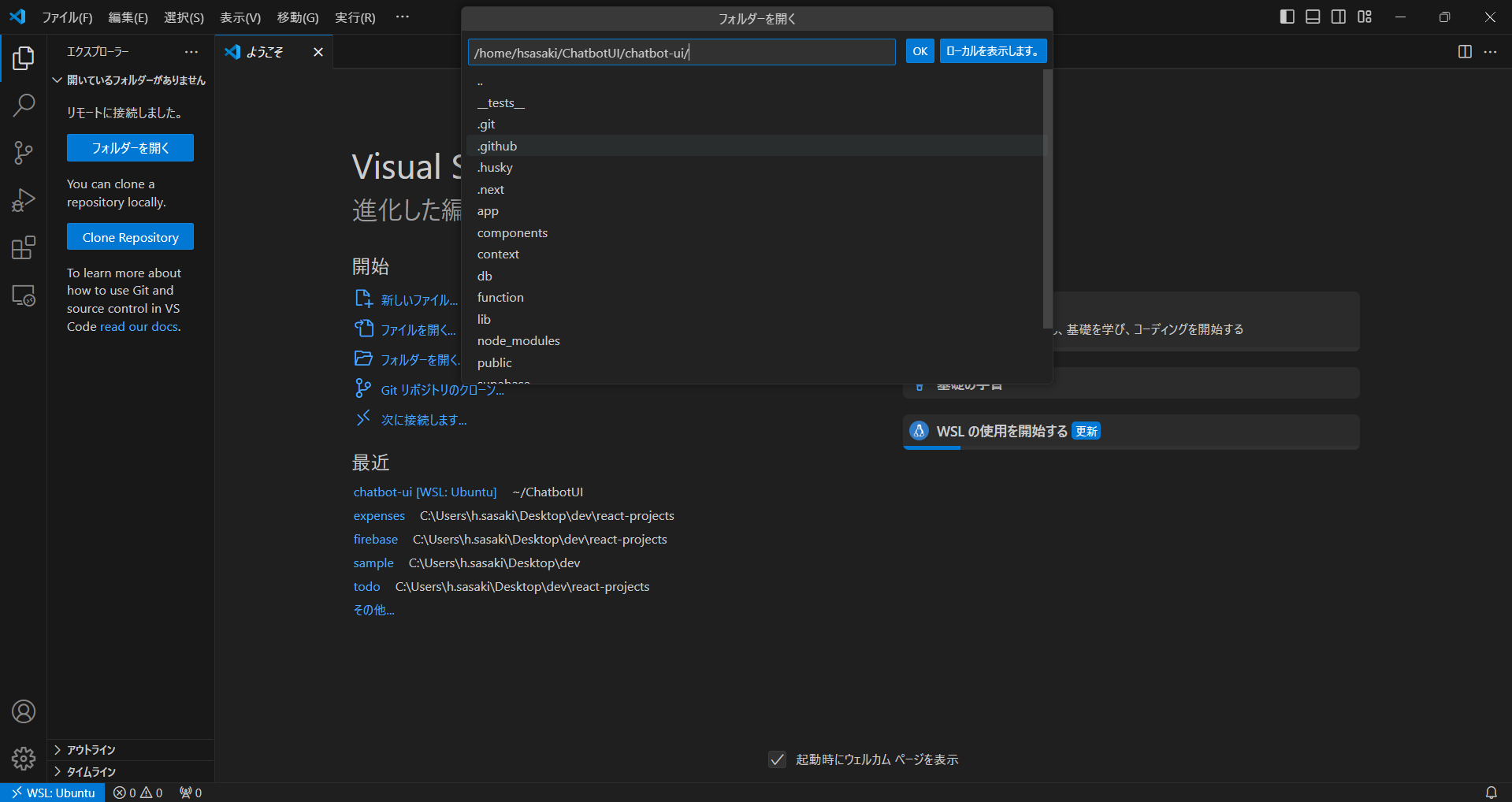Viewport: 1512px width, 802px height.
Task: Toggle secondary sidebar layout icon
Action: click(1339, 17)
